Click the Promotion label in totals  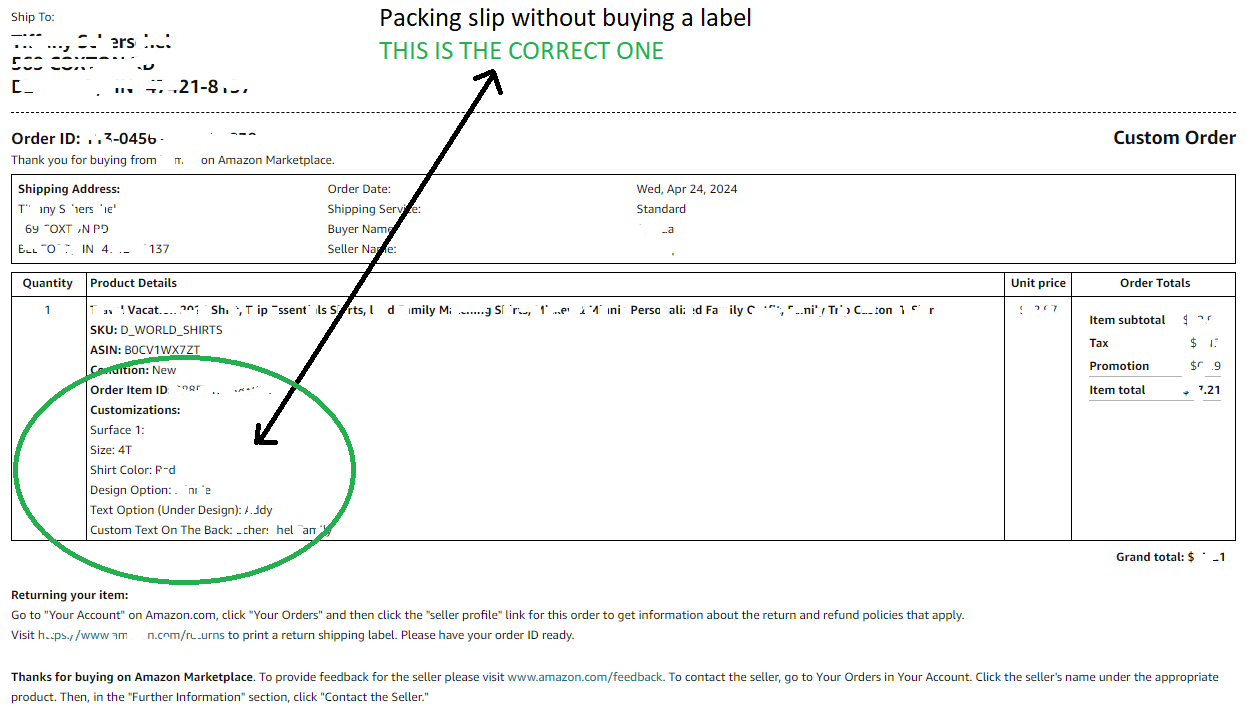click(1119, 366)
